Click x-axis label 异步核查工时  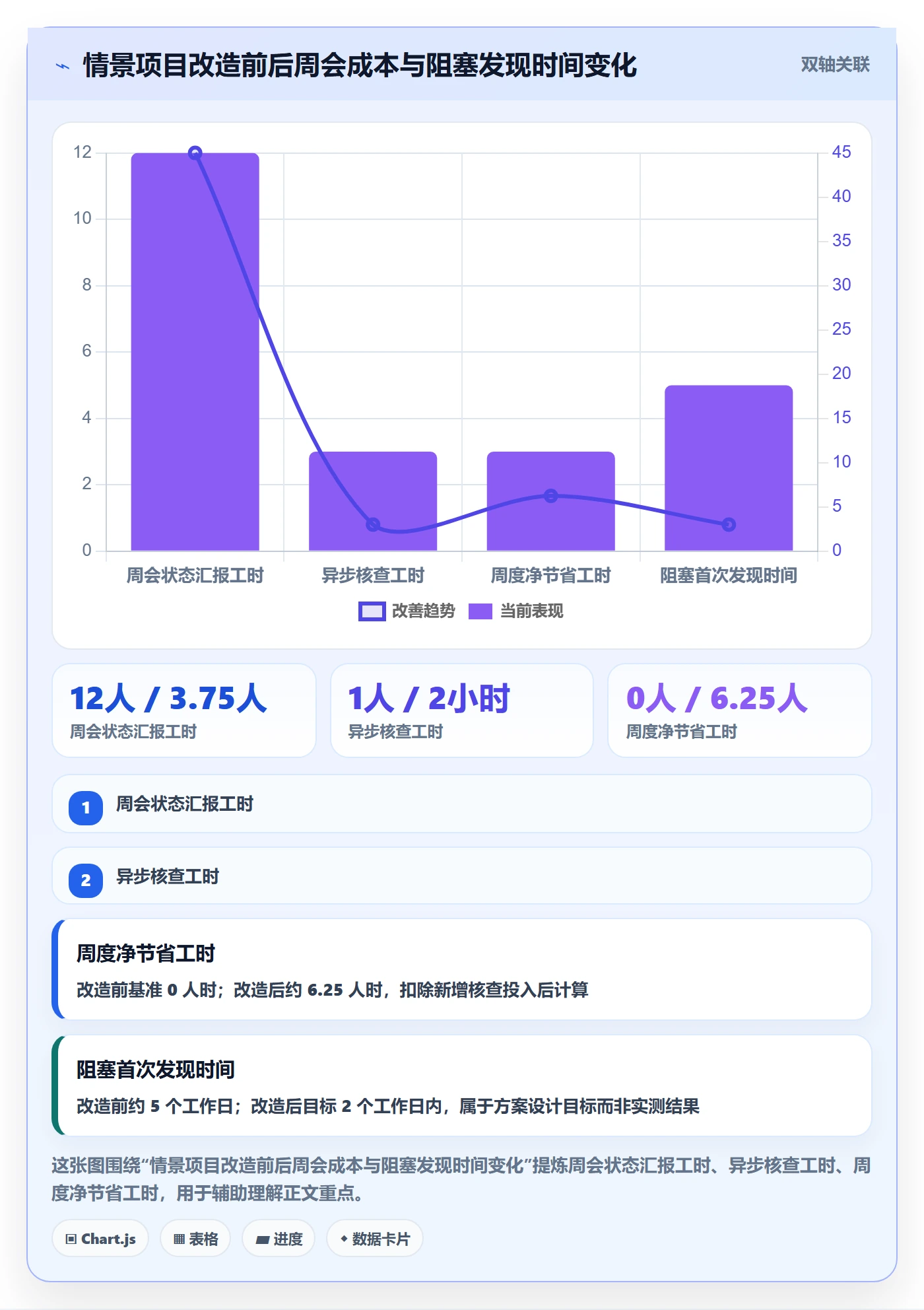(x=373, y=576)
